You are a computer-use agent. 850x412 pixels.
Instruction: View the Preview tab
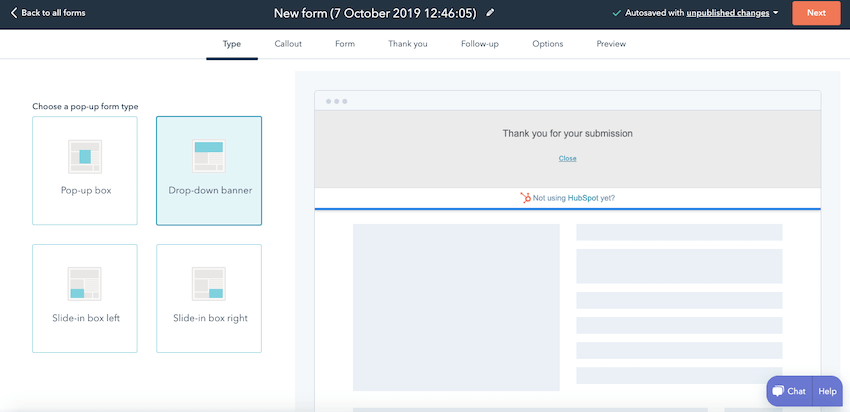pyautogui.click(x=611, y=44)
